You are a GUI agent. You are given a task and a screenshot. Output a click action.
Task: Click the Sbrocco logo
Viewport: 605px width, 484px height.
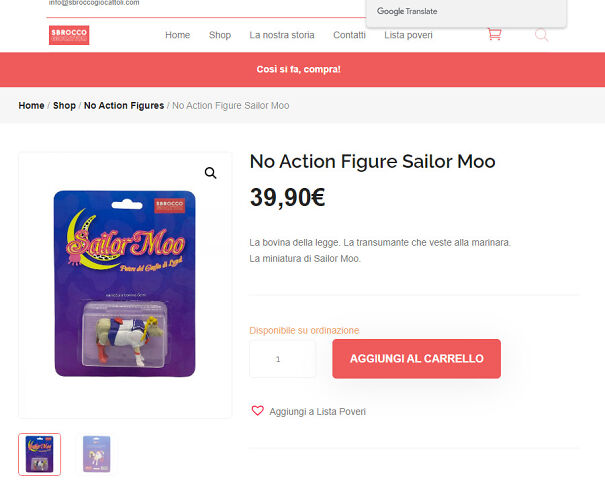pyautogui.click(x=69, y=35)
